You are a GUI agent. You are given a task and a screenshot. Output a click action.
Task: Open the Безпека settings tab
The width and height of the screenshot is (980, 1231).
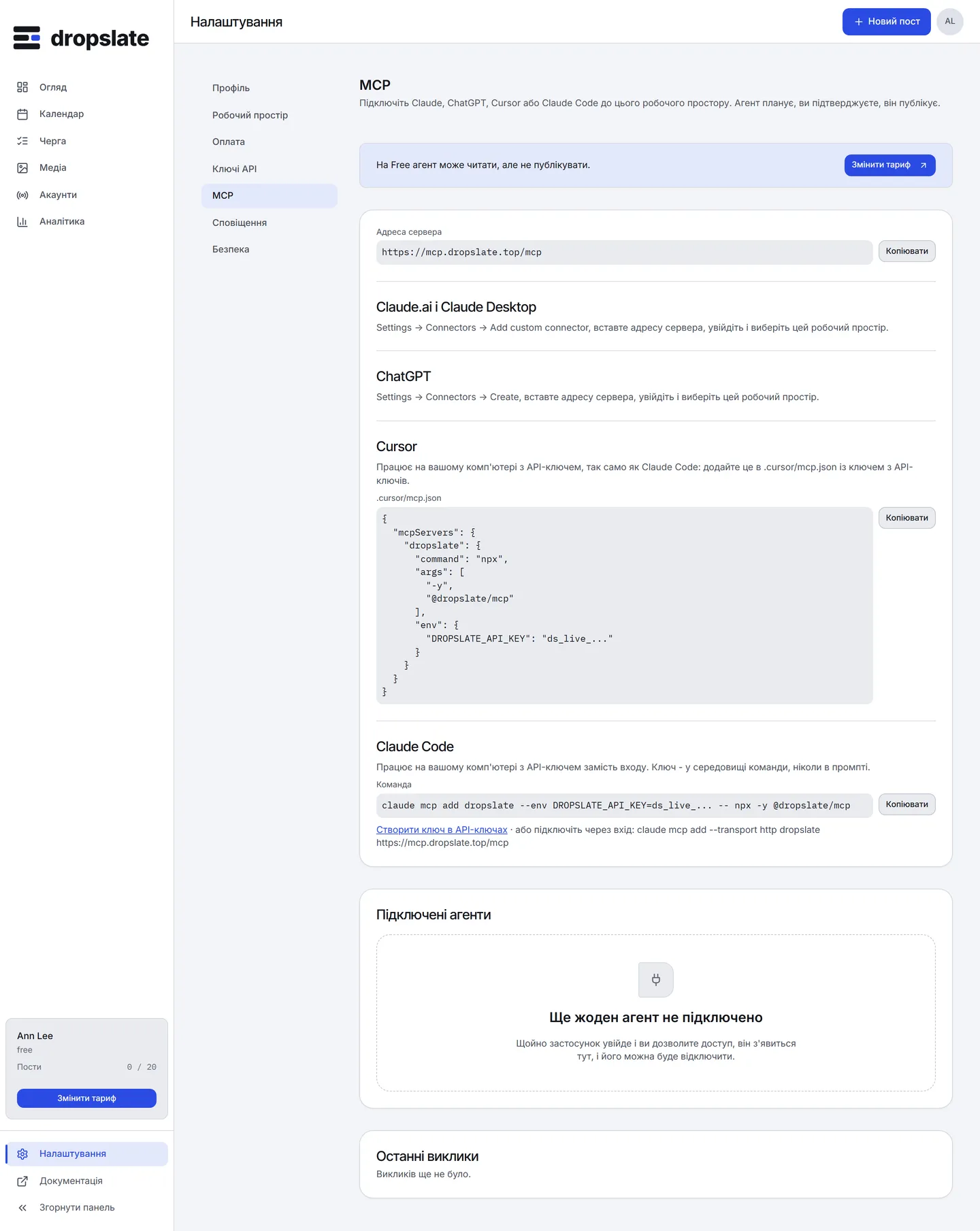coord(269,250)
